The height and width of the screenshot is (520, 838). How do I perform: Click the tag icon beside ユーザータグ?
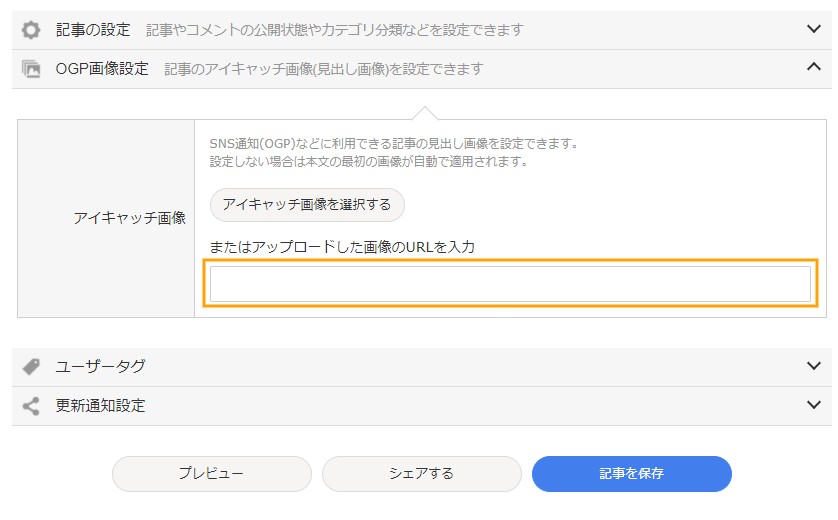point(31,367)
